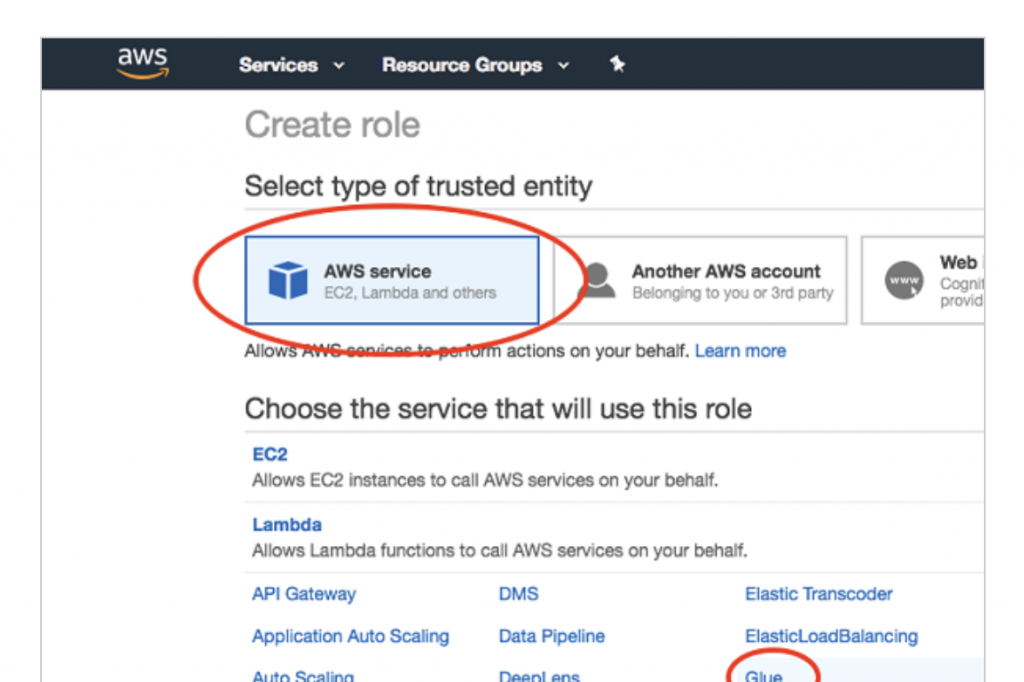Viewport: 1024px width, 682px height.
Task: Click the Glue service link
Action: 764,676
